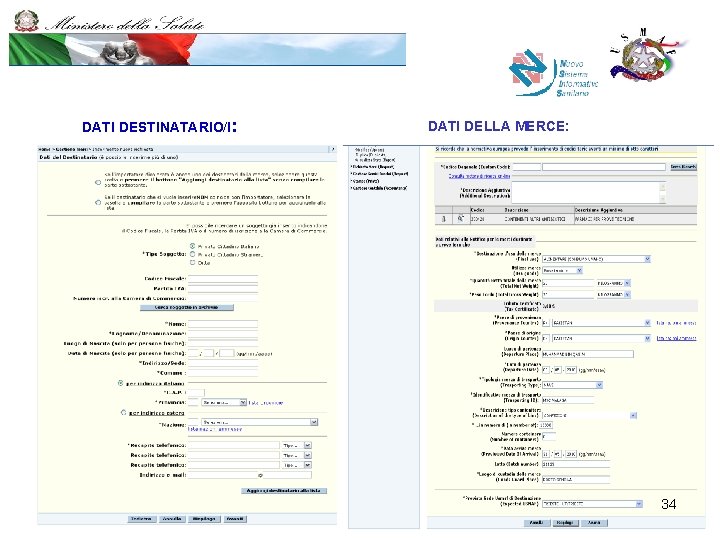Choose Privato Cittadino Straniero as Tipo Soggetto

point(193,254)
